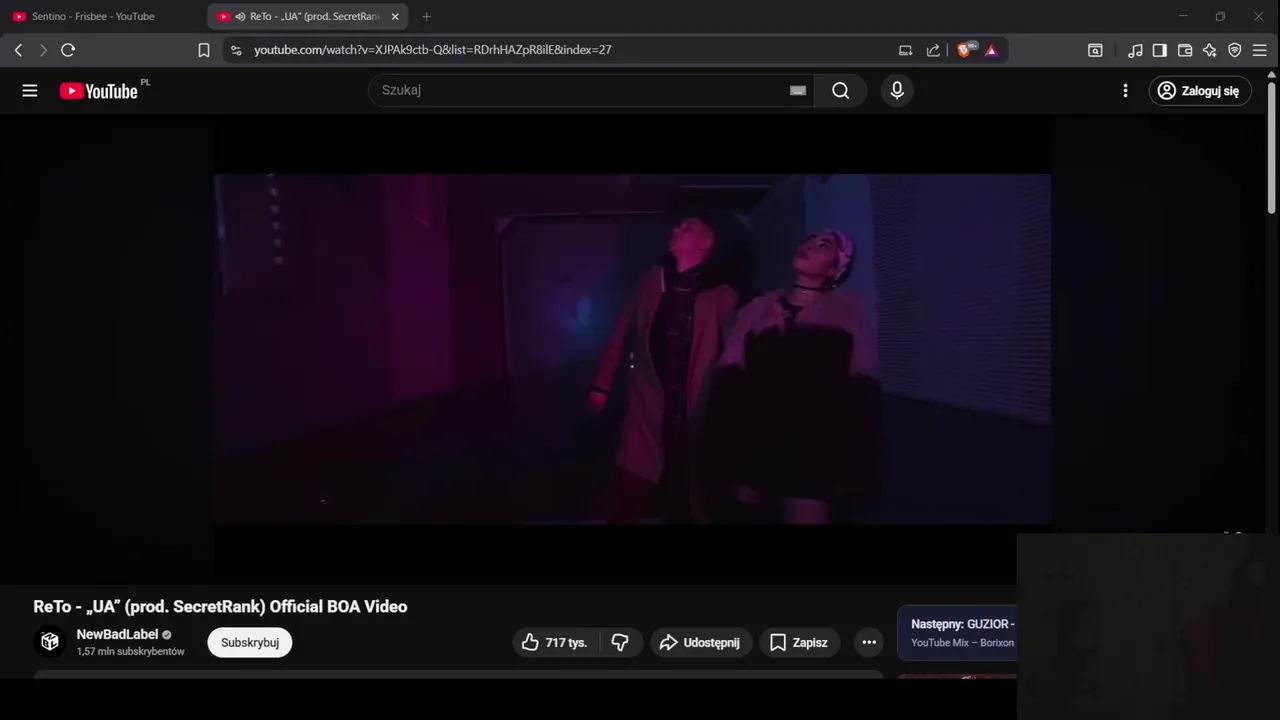Screen dimensions: 1280x720
Task: Install the app using the address bar icon
Action: [905, 50]
